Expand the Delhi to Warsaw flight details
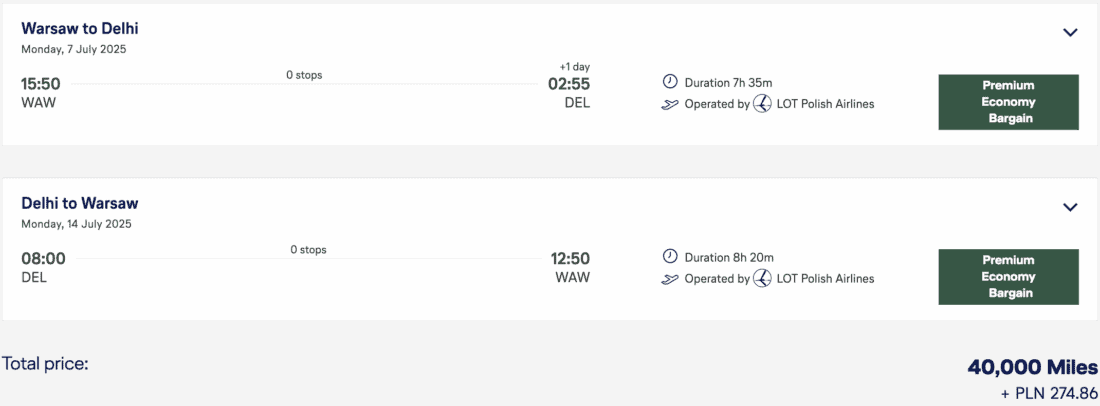 [1070, 208]
